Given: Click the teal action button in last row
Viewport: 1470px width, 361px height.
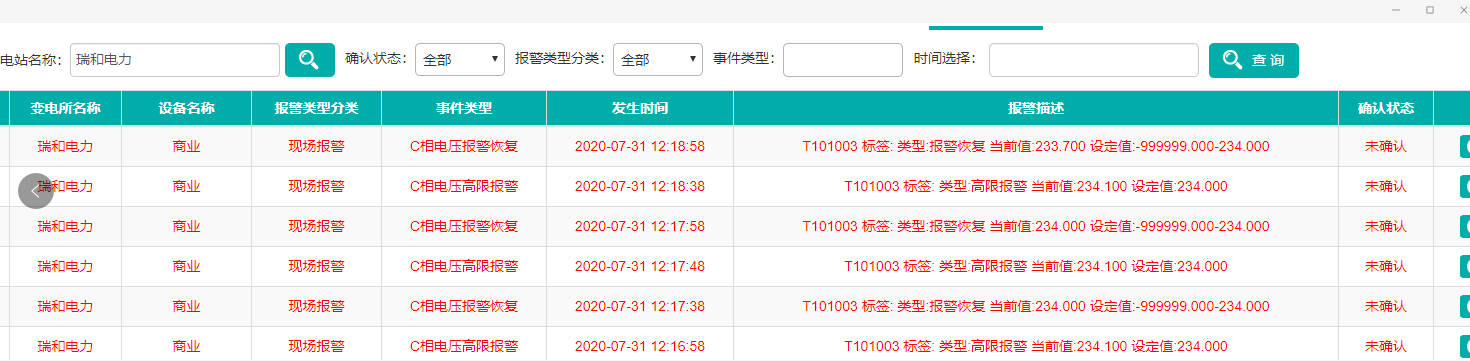Looking at the screenshot, I should pyautogui.click(x=1464, y=346).
